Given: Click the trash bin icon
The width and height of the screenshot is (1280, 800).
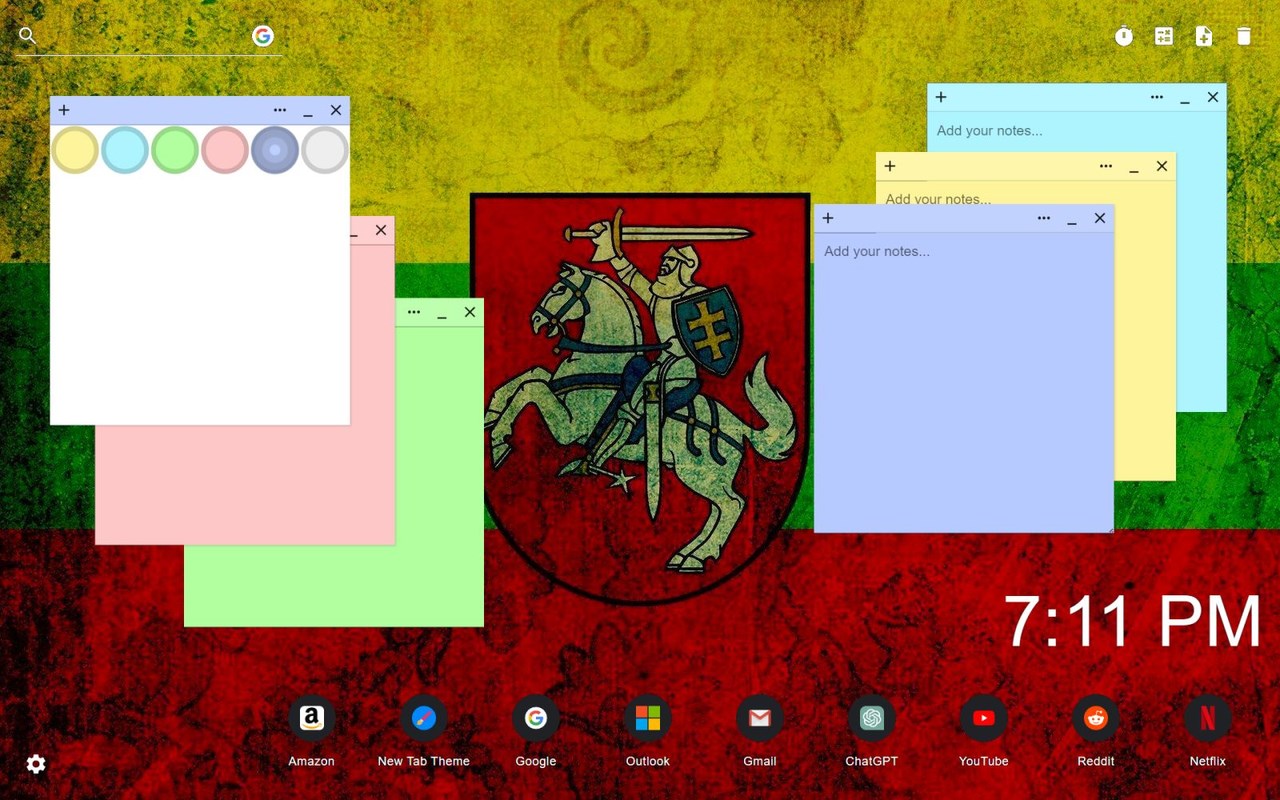Looking at the screenshot, I should point(1244,36).
